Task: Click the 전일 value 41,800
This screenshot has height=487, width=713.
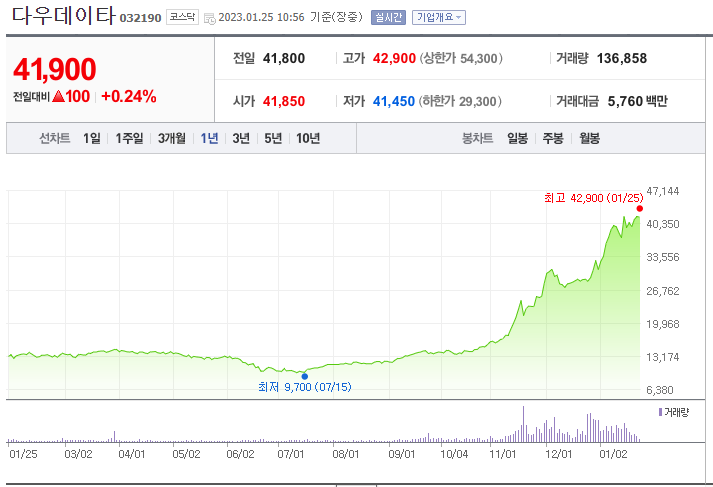Action: (x=284, y=58)
